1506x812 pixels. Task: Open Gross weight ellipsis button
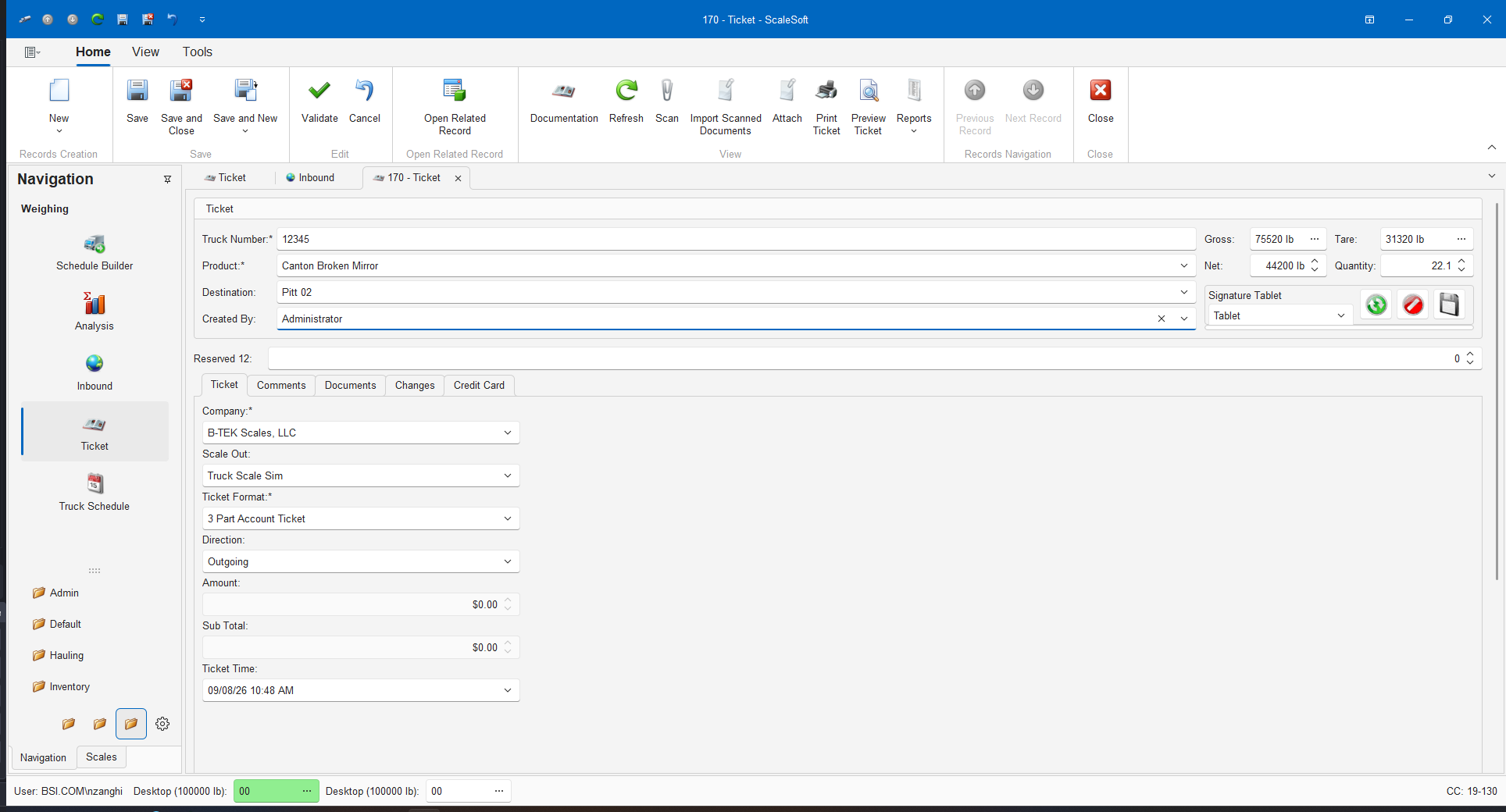click(x=1315, y=240)
